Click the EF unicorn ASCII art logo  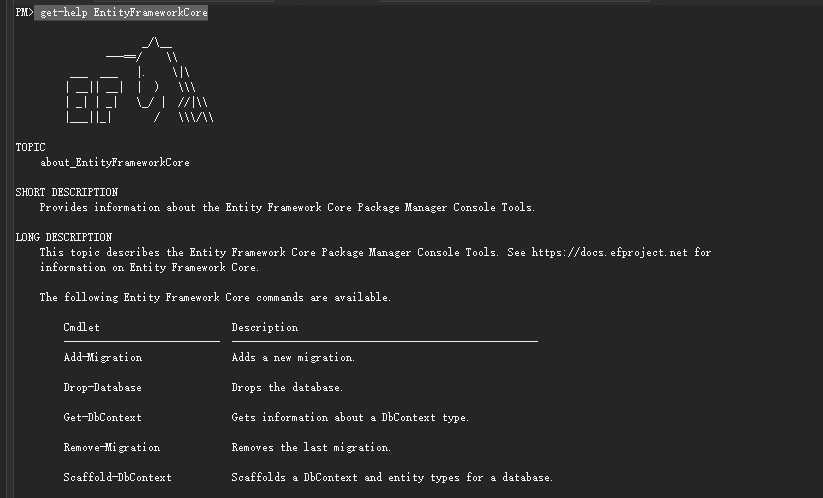point(140,80)
